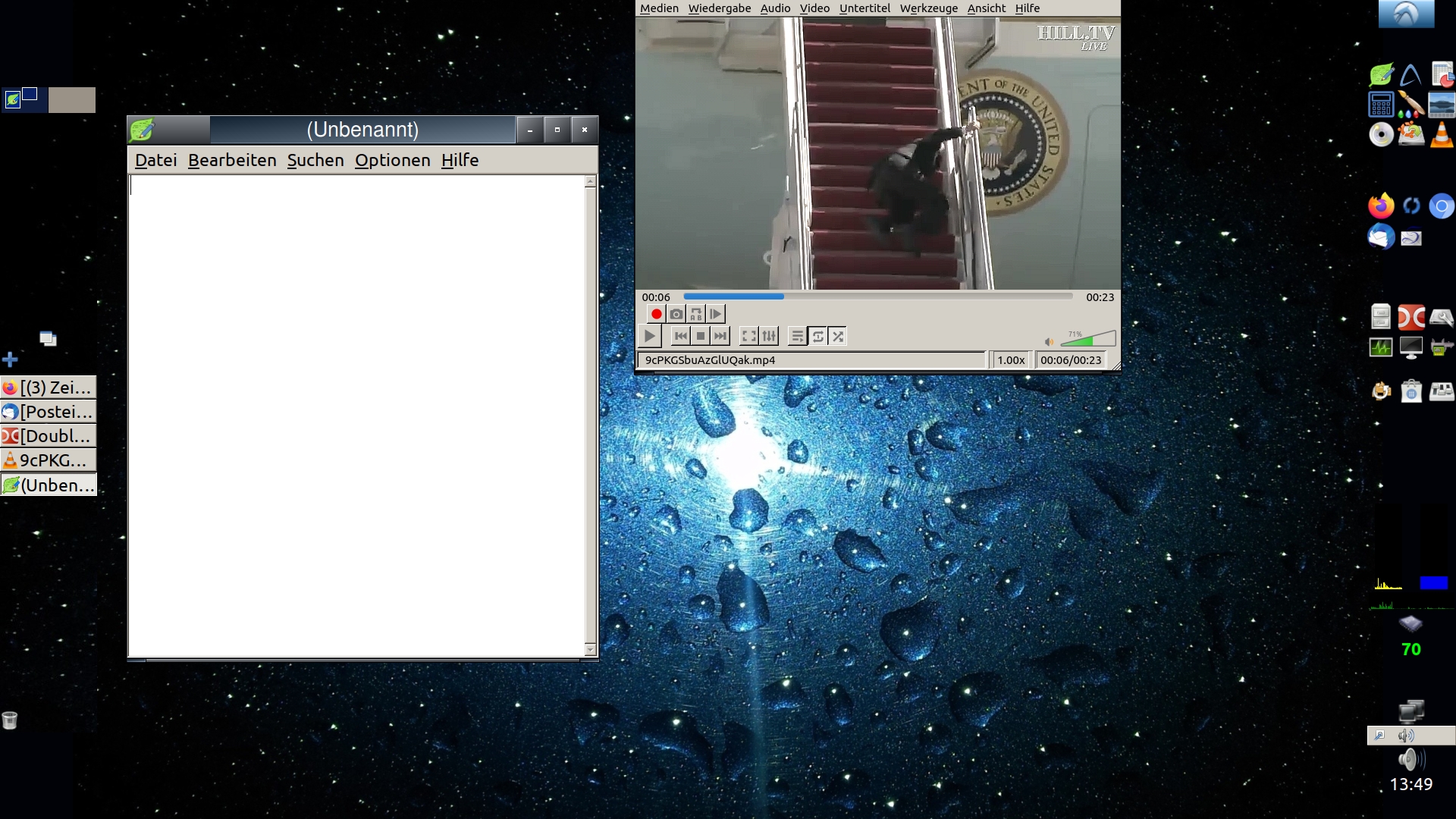Expand the Optionen menu in editor

point(392,160)
